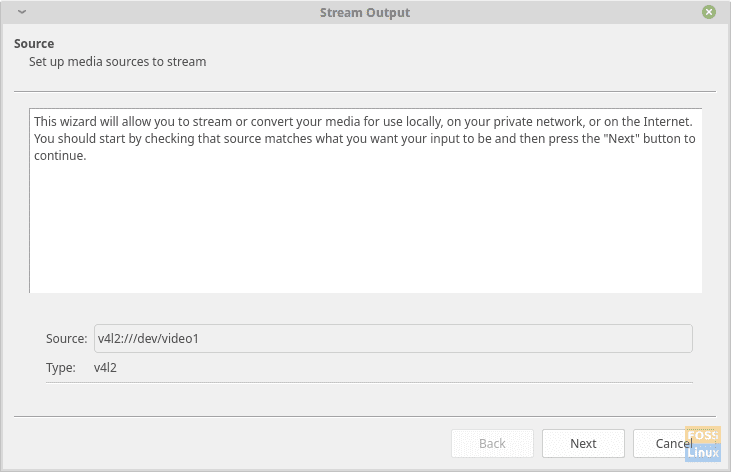
Task: Click the greyed-out Back button
Action: point(492,443)
